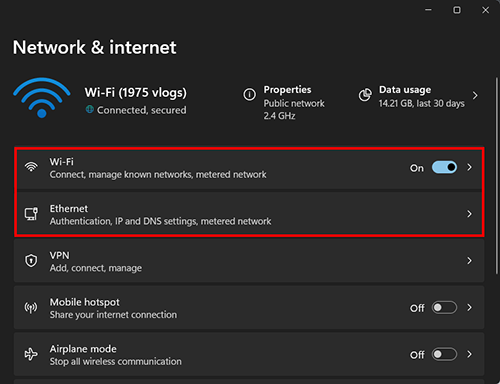The height and width of the screenshot is (384, 500).
Task: Click the Data usage pie chart icon
Action: (365, 95)
